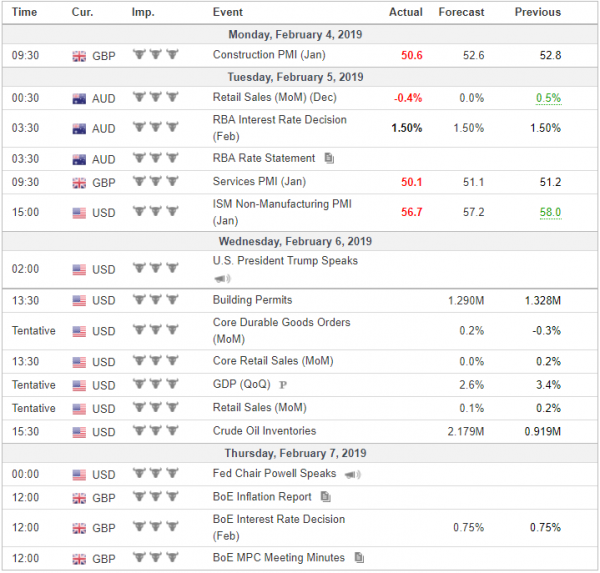The image size is (600, 573).
Task: Click the Tuesday, February 5, 2019 date header
Action: point(295,77)
